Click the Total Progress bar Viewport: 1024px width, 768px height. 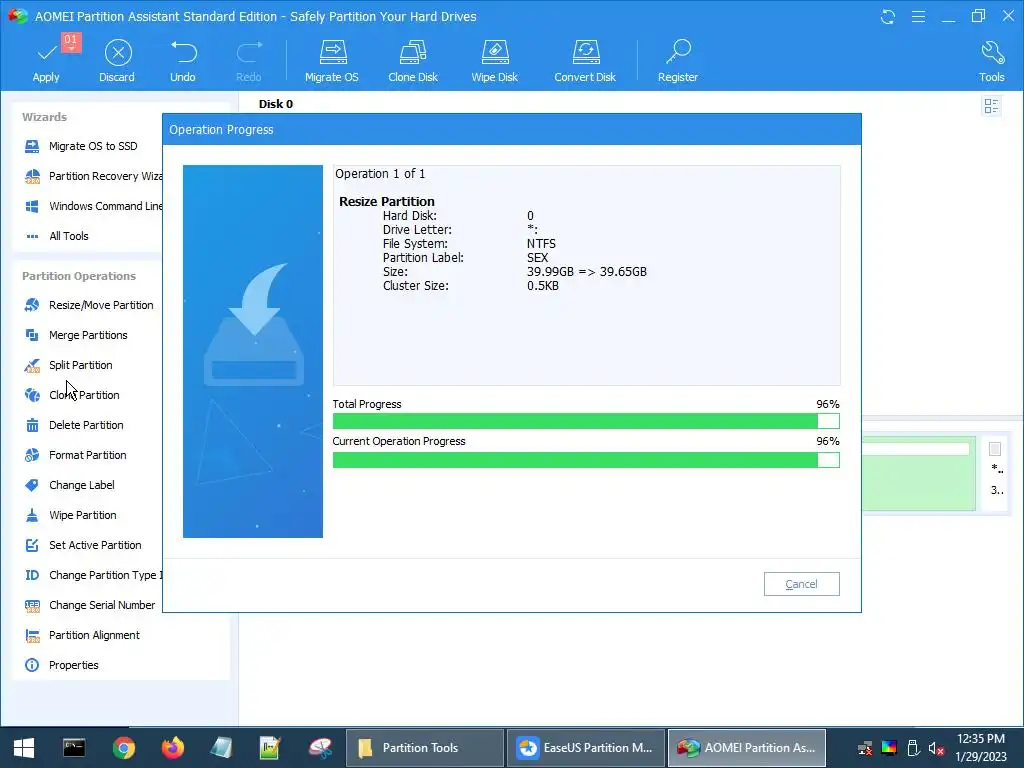[x=586, y=421]
